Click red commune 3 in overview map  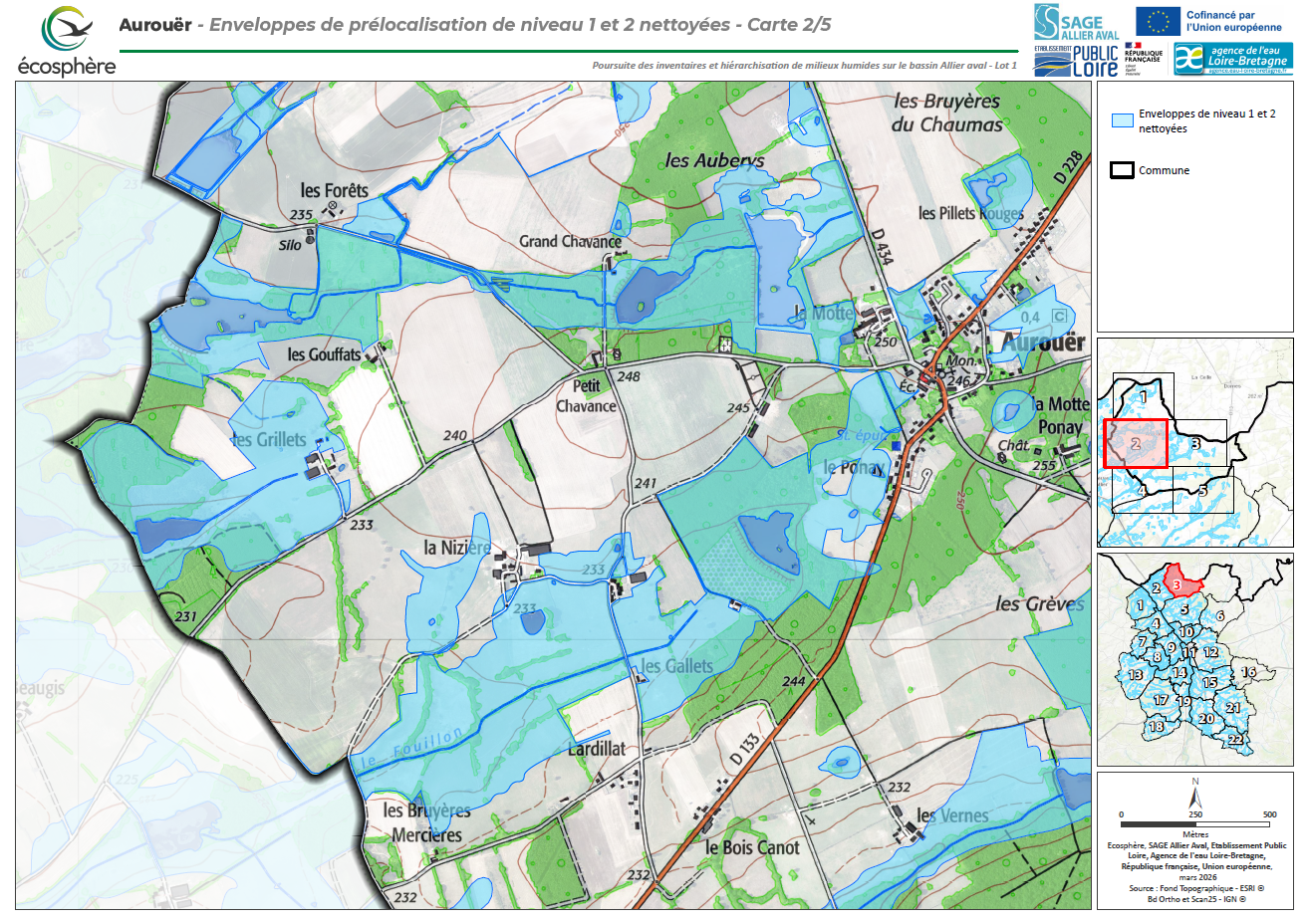click(1177, 584)
